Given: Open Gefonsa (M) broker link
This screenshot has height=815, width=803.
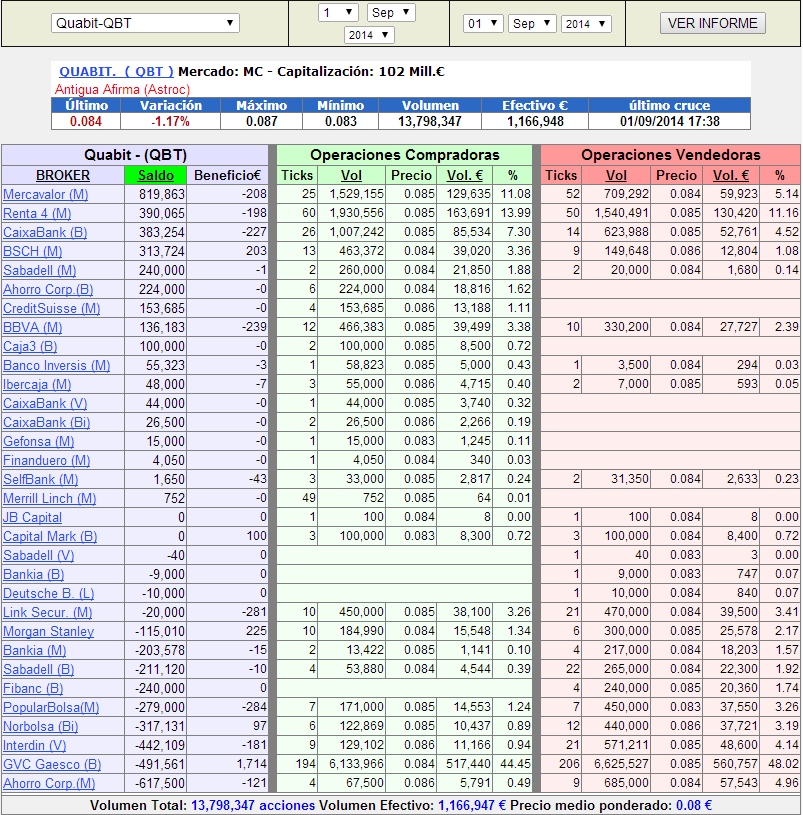Looking at the screenshot, I should pos(38,441).
